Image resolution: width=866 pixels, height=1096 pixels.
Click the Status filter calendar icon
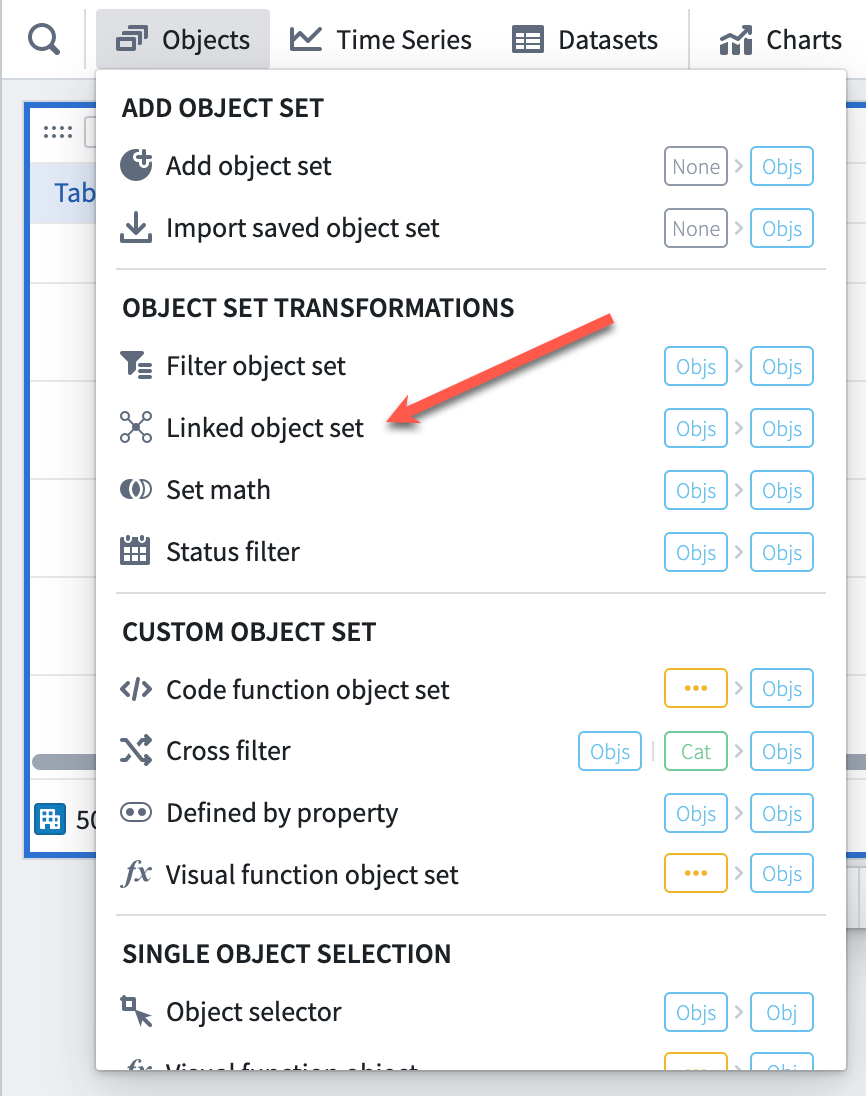[135, 551]
